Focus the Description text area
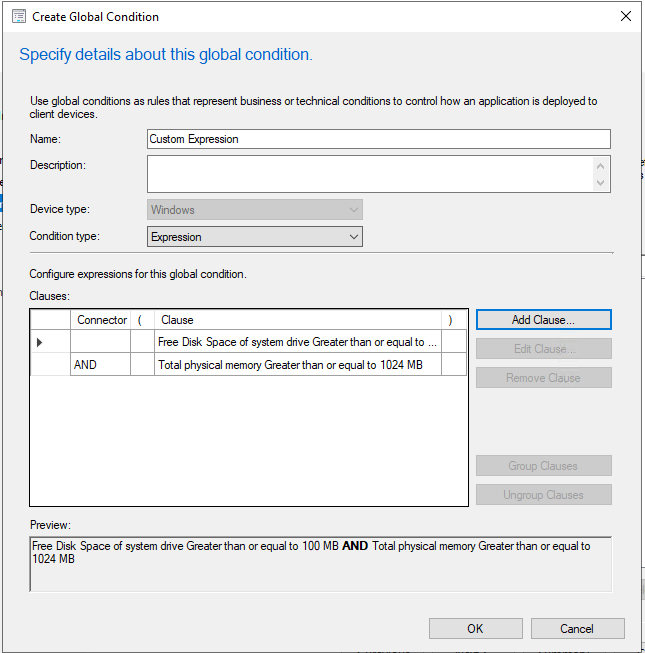 (x=370, y=174)
